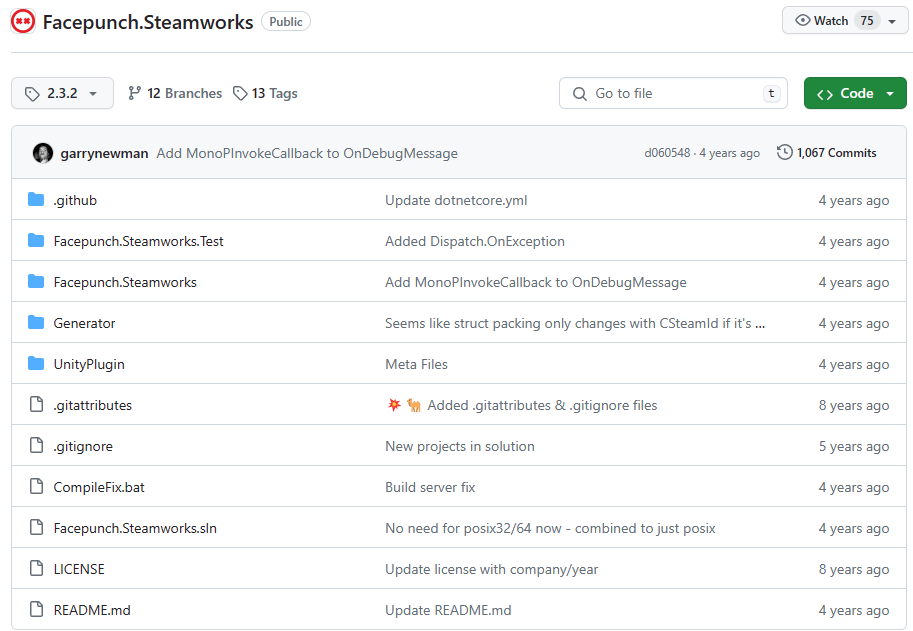Open the 2.3.2 tag switcher dropdown
The width and height of the screenshot is (913, 631).
coord(62,93)
